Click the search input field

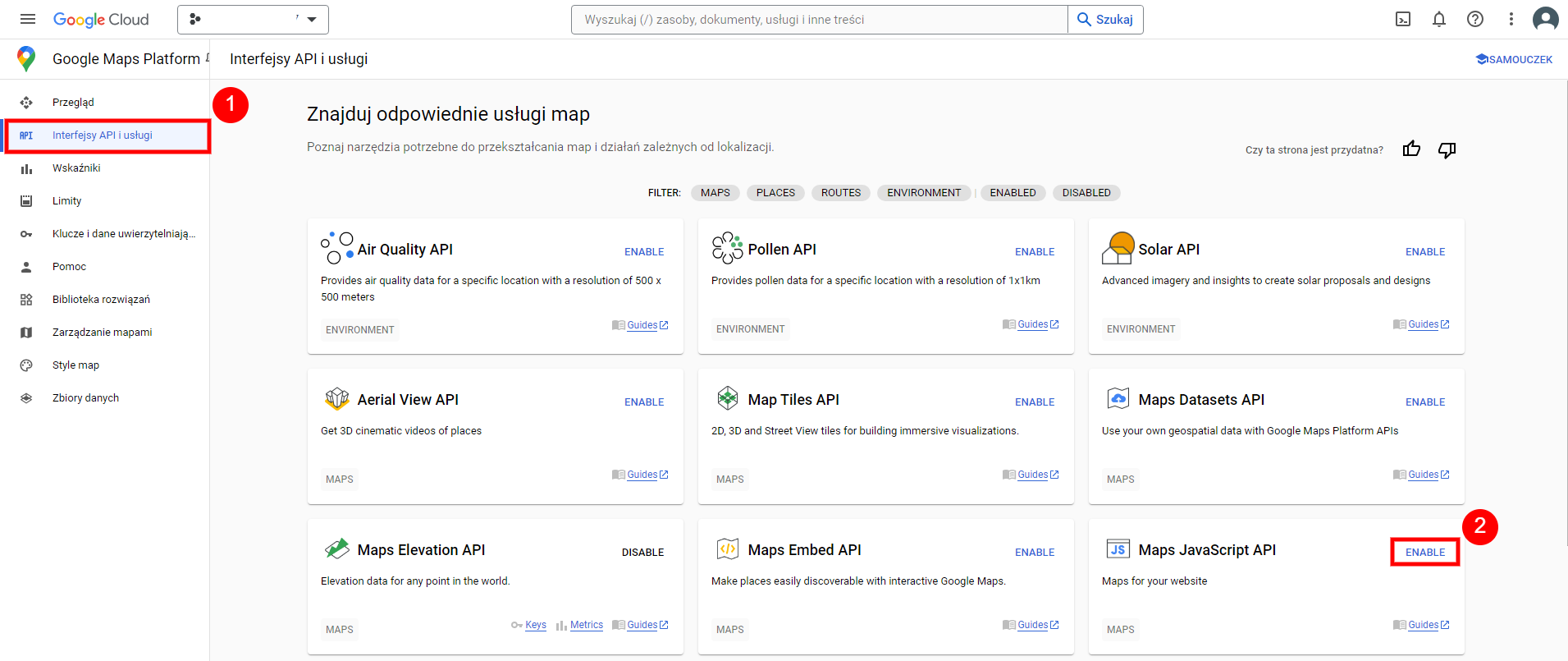(819, 20)
